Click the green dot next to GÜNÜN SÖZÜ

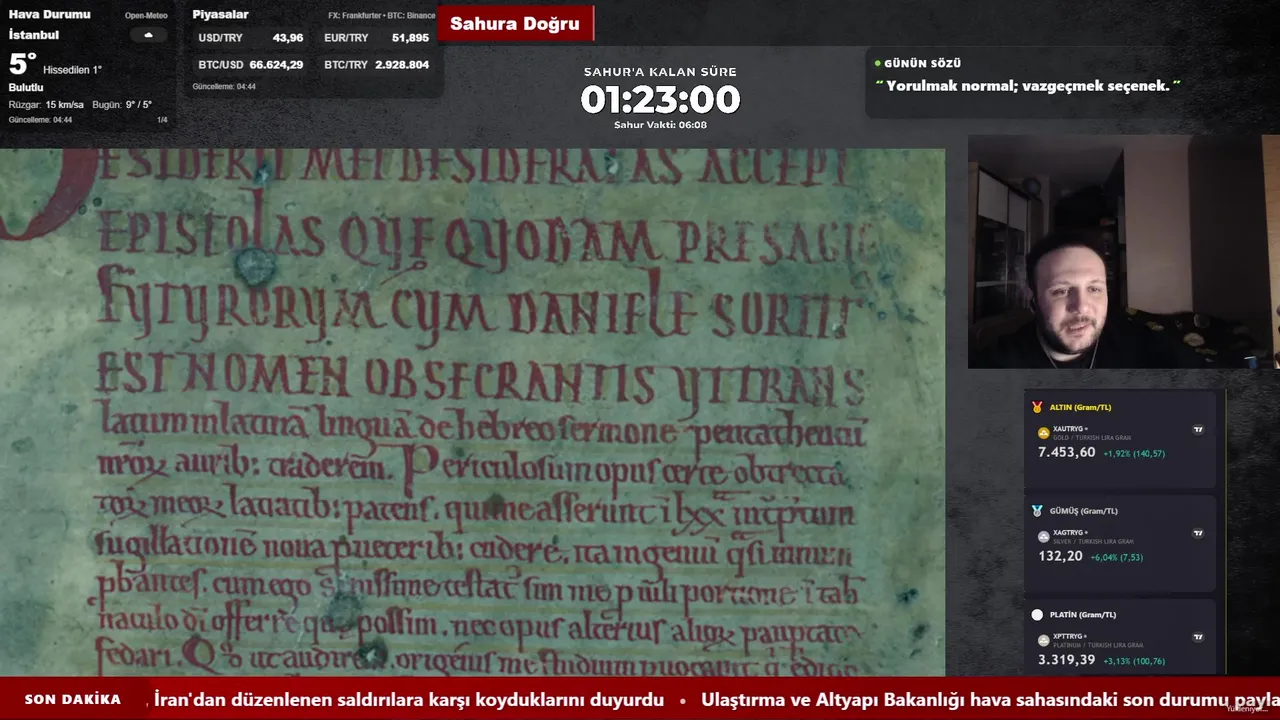tap(878, 63)
